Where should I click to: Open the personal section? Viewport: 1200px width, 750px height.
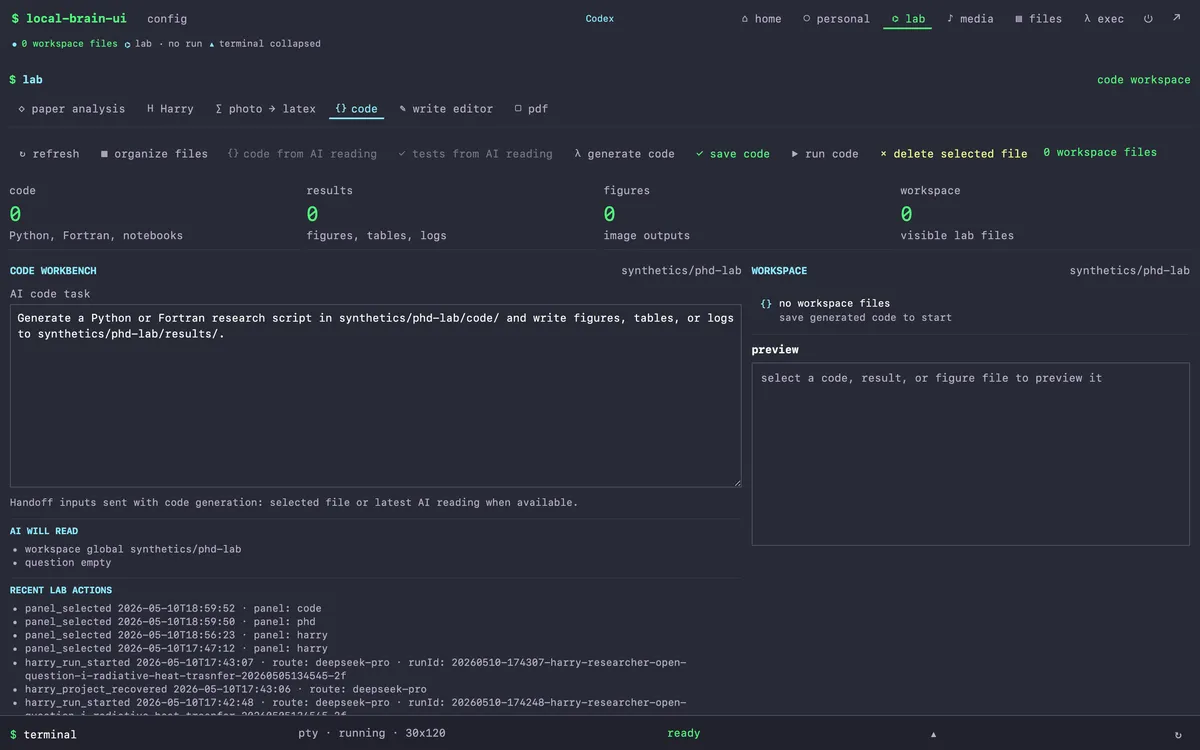[x=836, y=19]
